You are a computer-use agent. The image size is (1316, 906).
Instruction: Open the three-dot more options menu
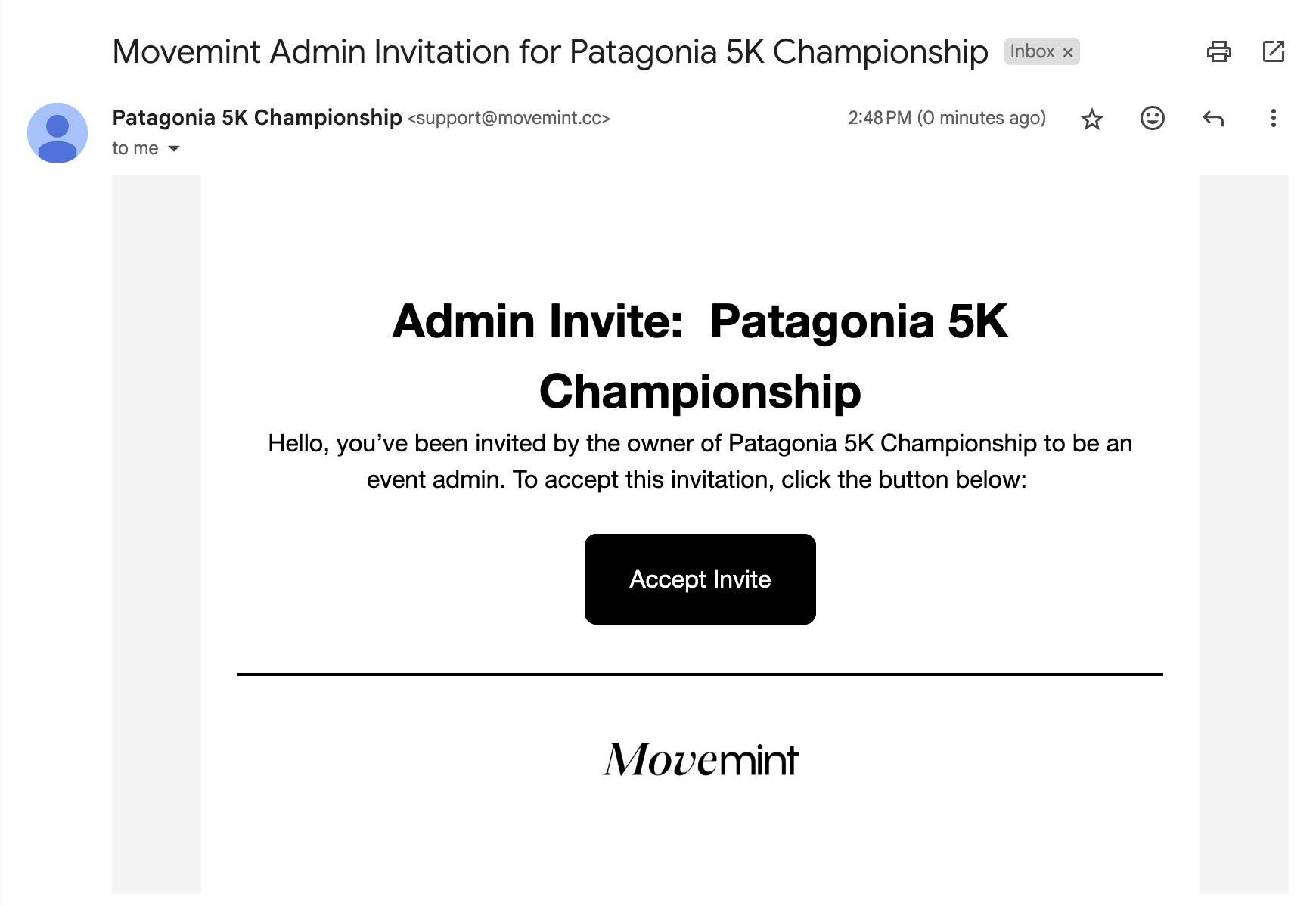pos(1274,118)
